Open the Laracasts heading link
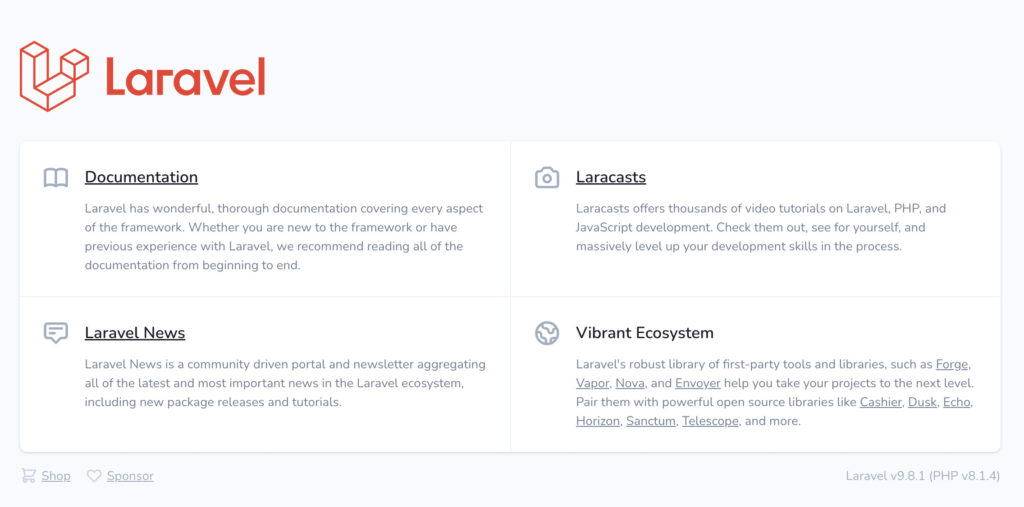 pos(611,177)
